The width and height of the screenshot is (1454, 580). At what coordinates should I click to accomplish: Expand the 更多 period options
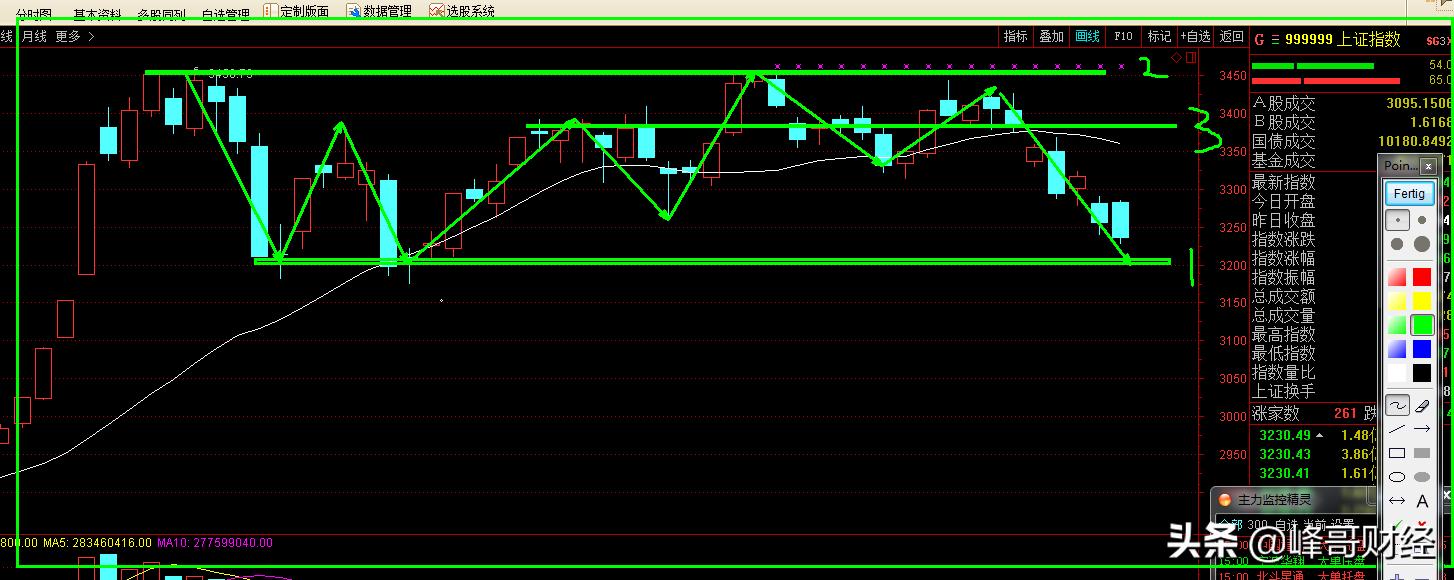(x=75, y=36)
